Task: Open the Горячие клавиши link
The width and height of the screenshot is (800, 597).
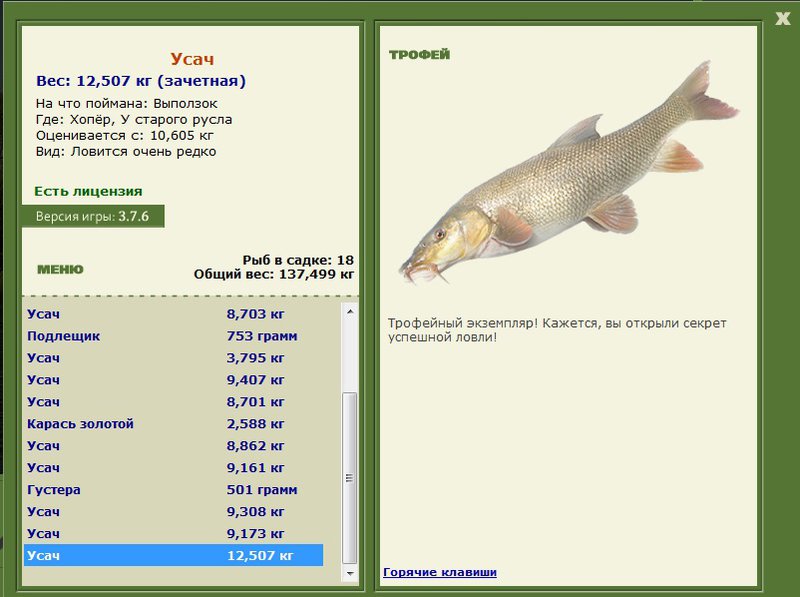Action: [440, 572]
